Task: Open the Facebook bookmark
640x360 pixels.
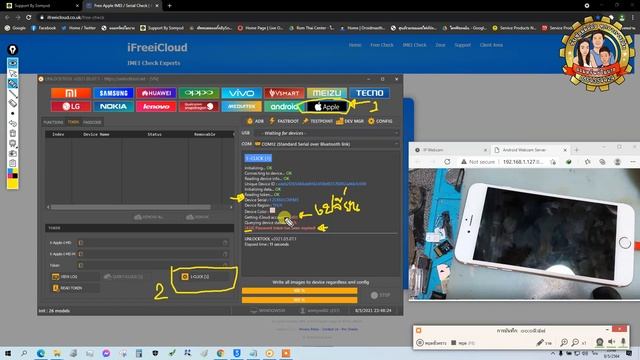Action: (x=44, y=28)
